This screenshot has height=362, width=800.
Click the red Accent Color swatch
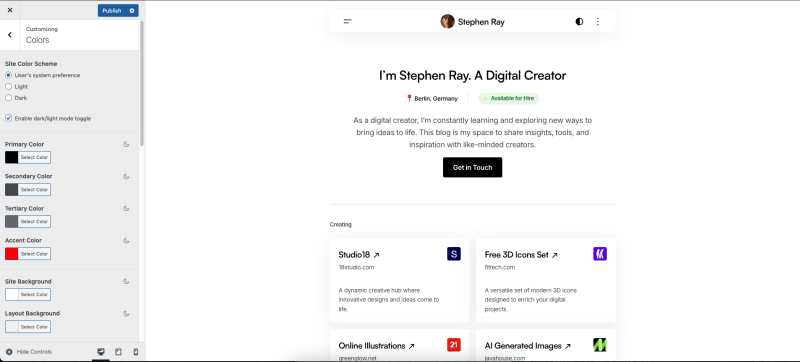click(12, 254)
